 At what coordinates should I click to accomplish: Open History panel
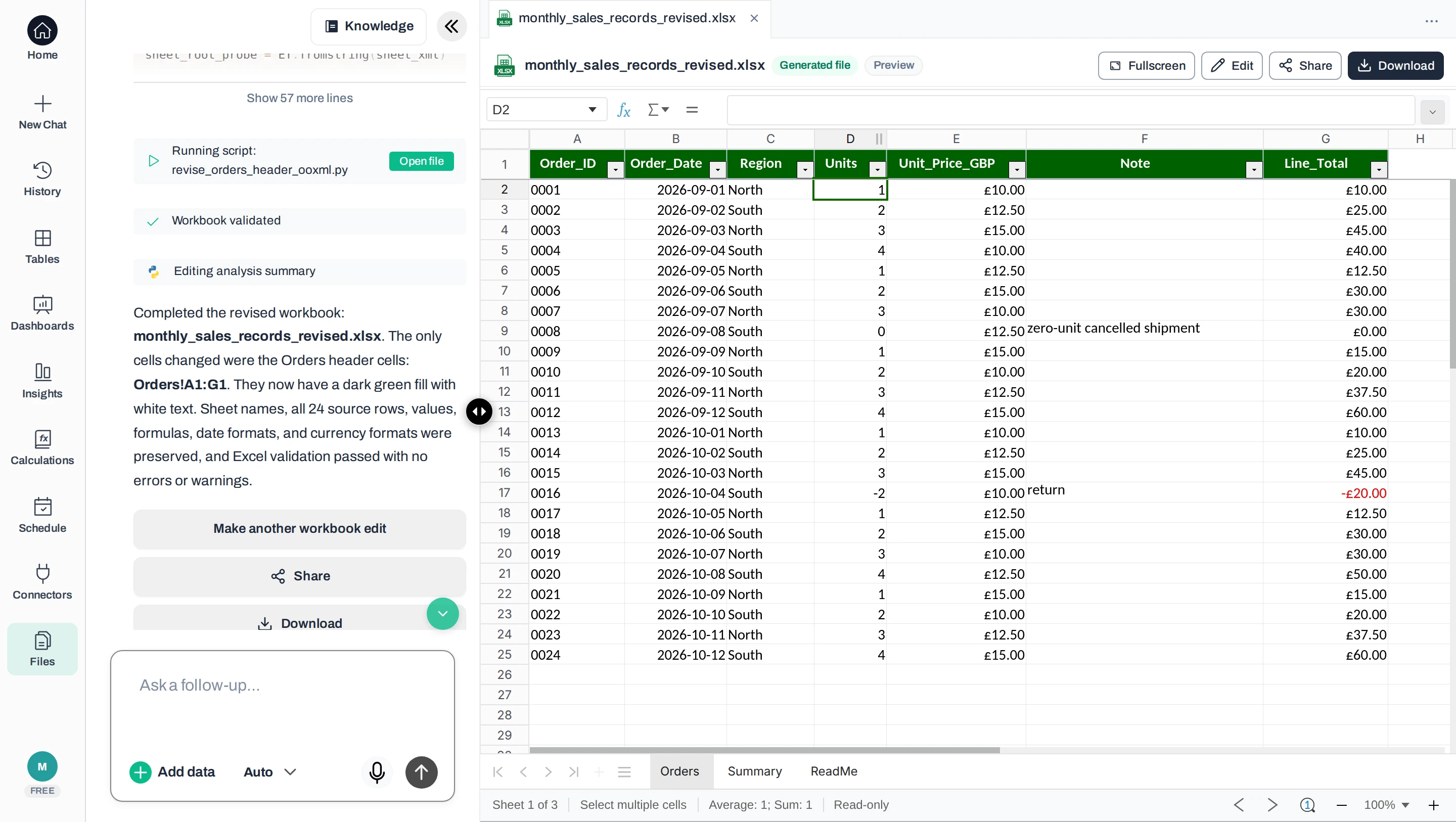point(42,179)
